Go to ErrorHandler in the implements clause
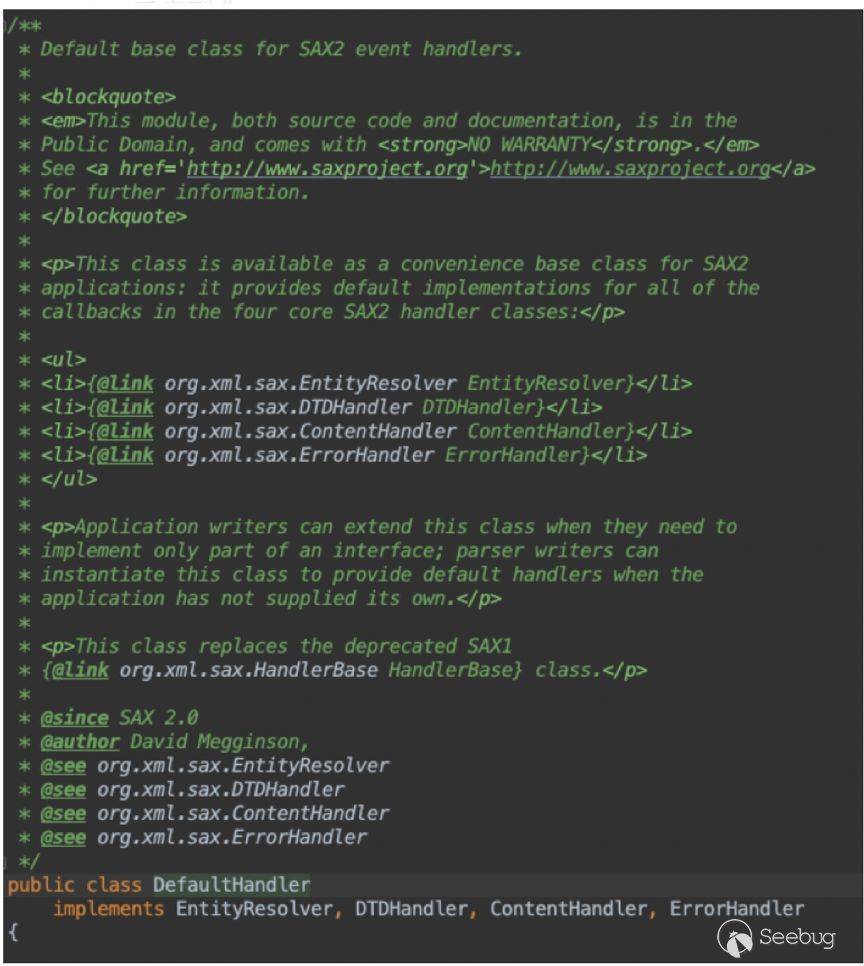864x966 pixels. (x=736, y=909)
